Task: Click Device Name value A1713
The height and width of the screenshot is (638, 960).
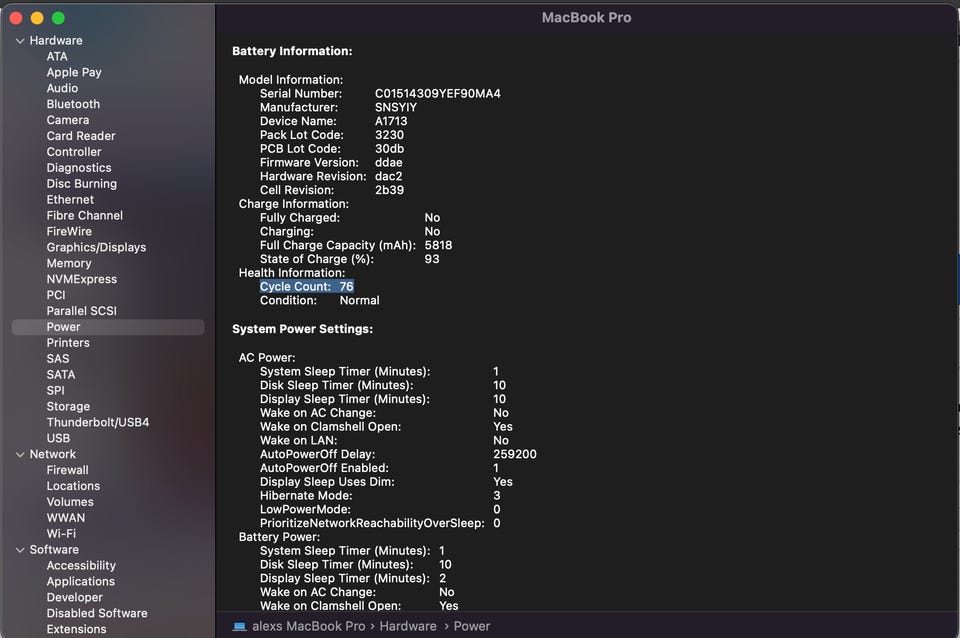Action: pyautogui.click(x=391, y=121)
